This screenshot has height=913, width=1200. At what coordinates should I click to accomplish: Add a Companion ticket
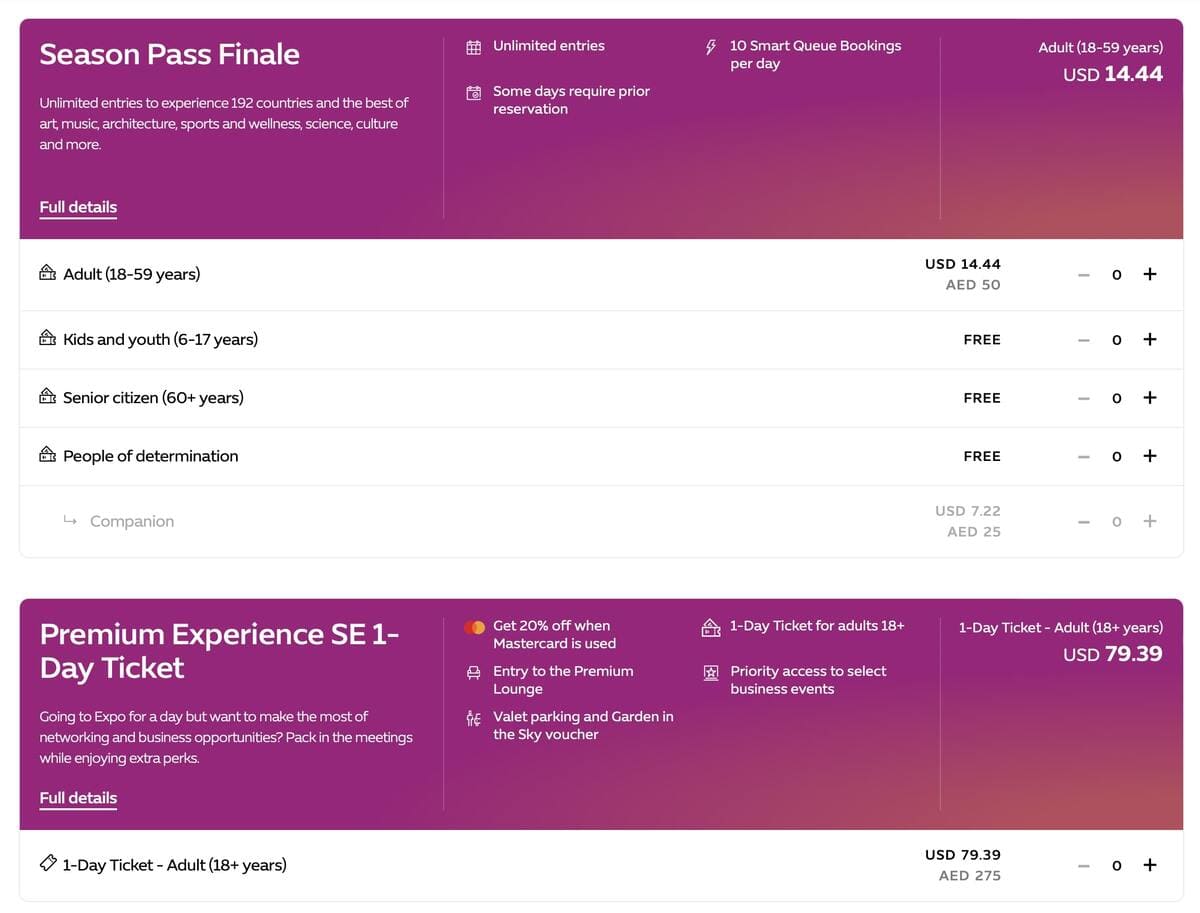1149,521
